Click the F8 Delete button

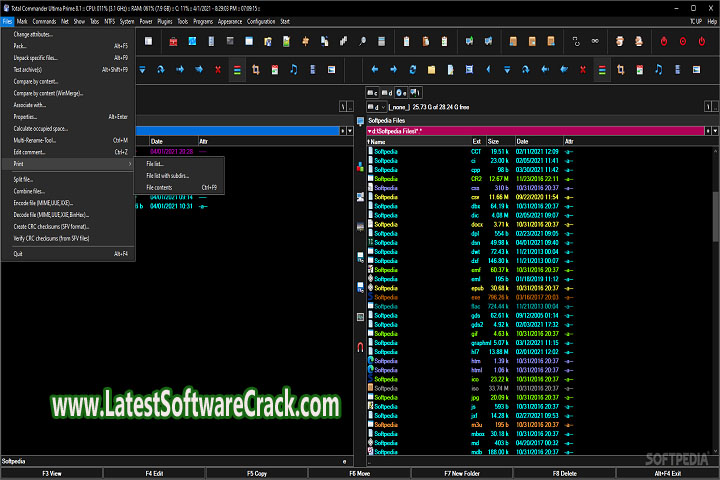(x=564, y=474)
